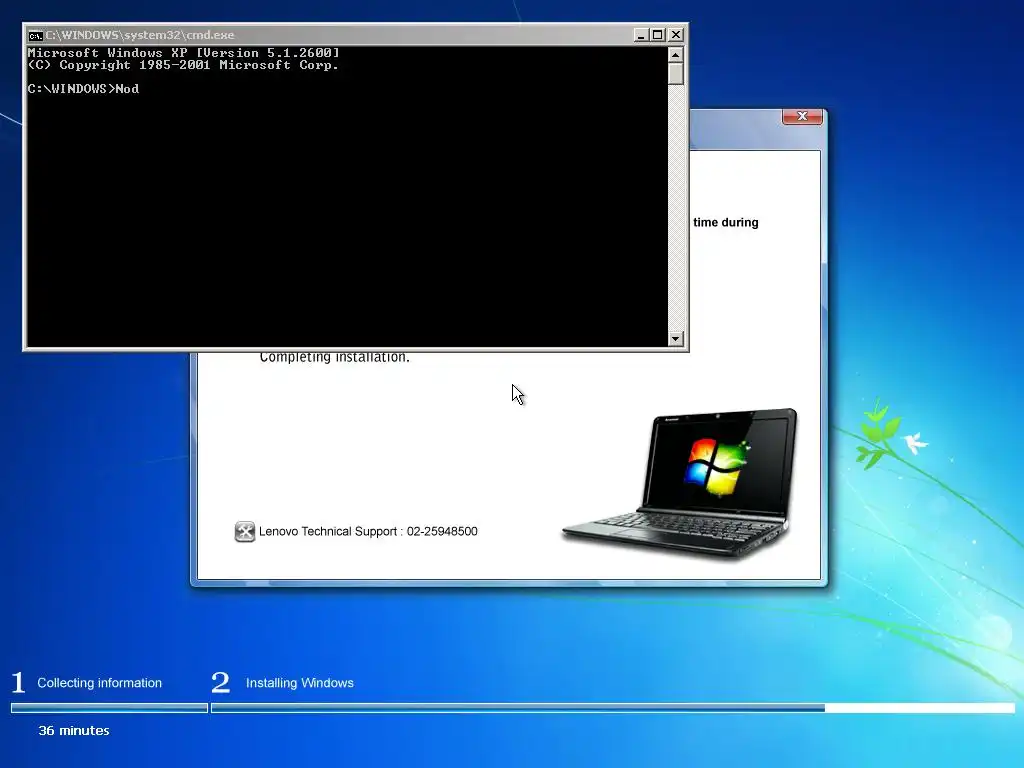
Task: Click the Collecting information progress bar
Action: point(109,708)
